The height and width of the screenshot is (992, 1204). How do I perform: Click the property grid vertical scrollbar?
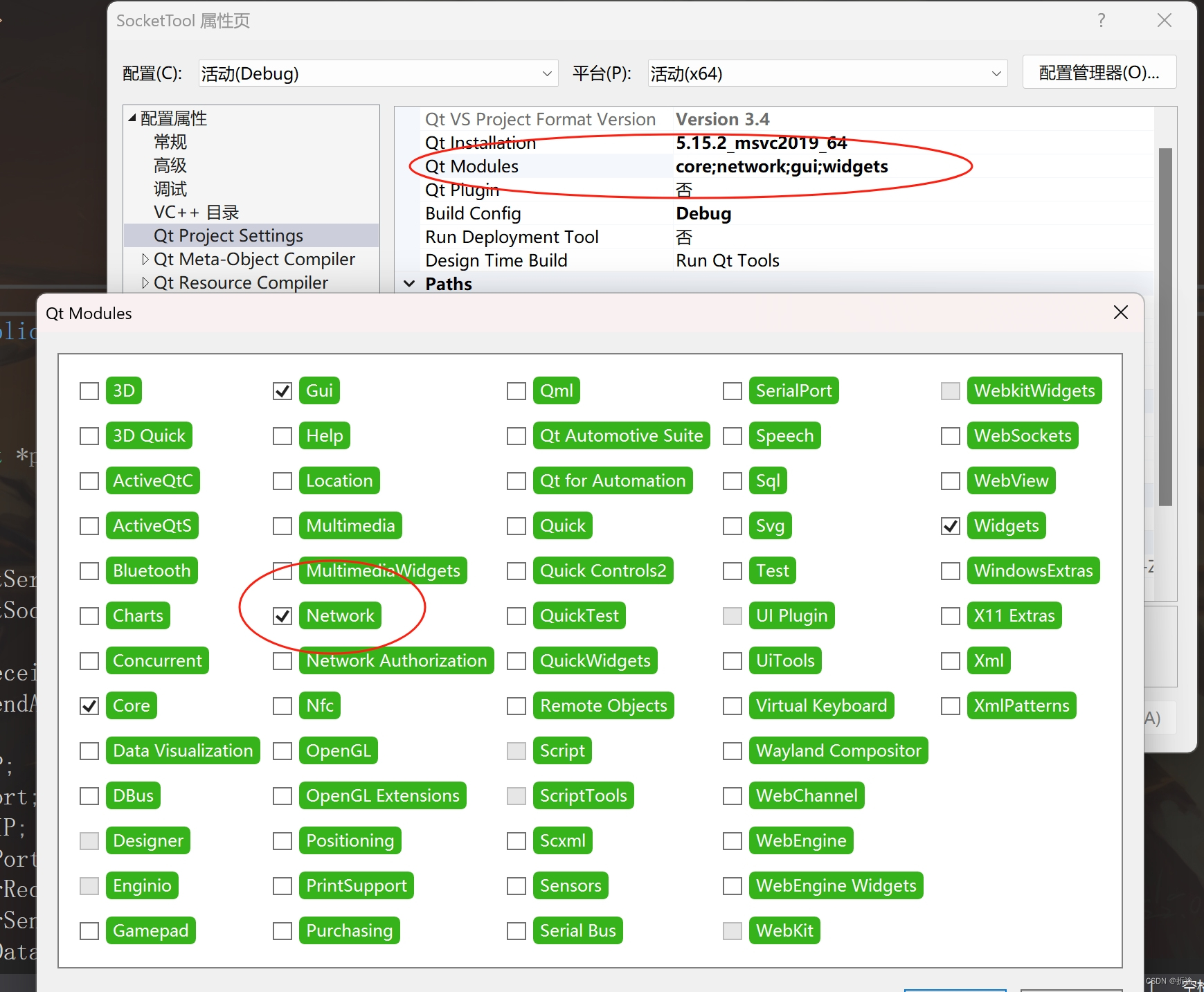click(1165, 327)
